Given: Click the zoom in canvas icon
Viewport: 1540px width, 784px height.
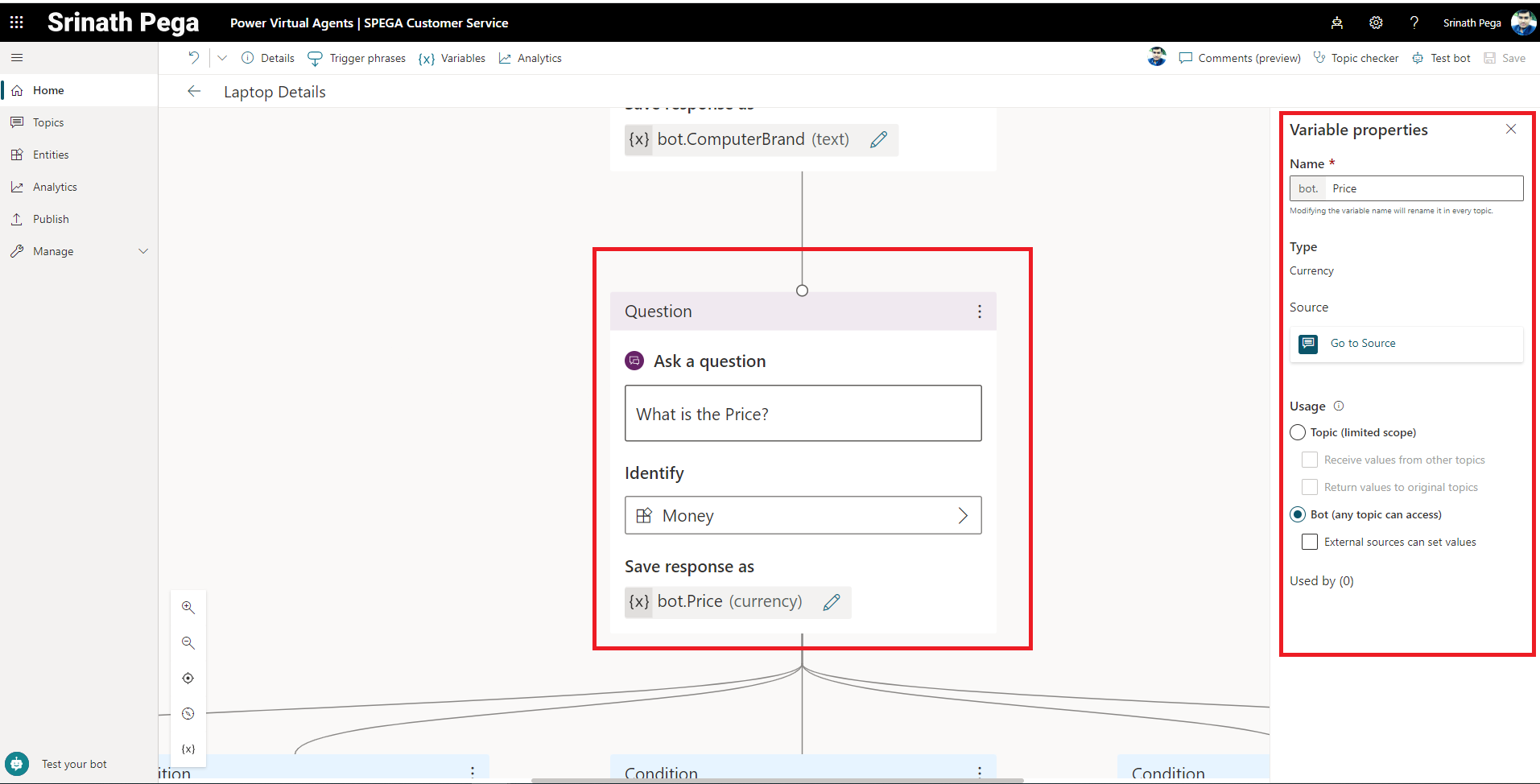Looking at the screenshot, I should click(x=188, y=608).
